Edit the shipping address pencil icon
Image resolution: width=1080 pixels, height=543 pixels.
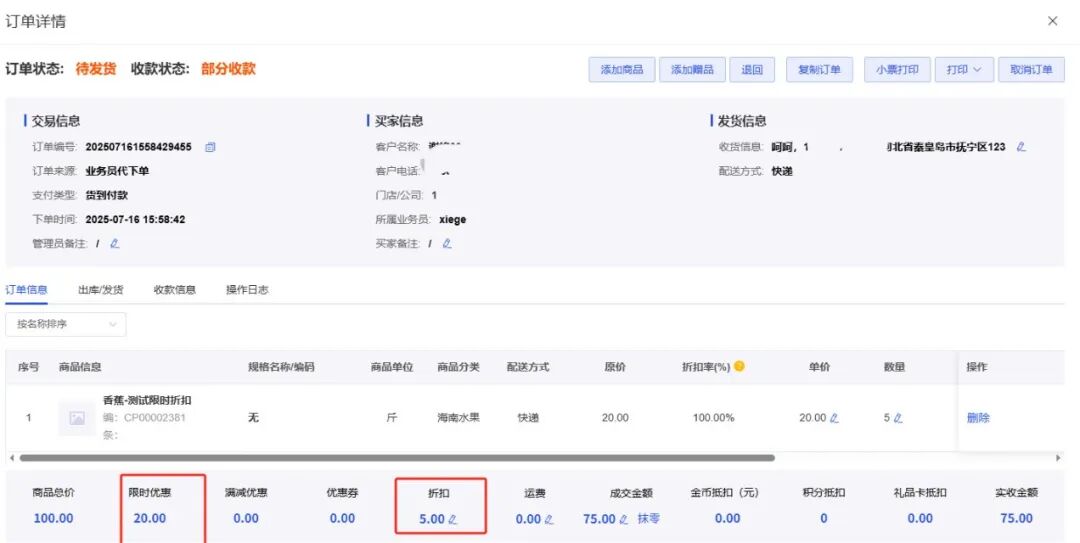1021,147
